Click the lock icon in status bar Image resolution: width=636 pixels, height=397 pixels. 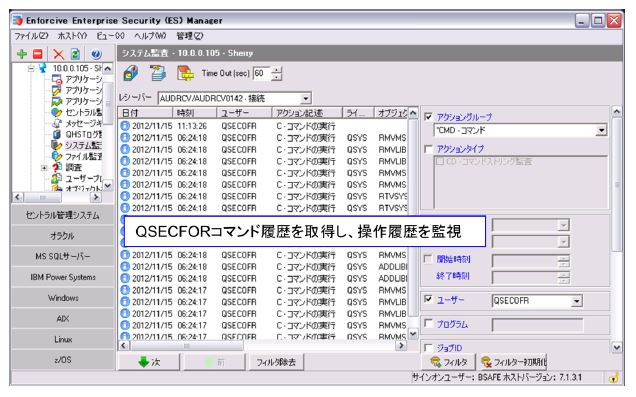point(615,378)
